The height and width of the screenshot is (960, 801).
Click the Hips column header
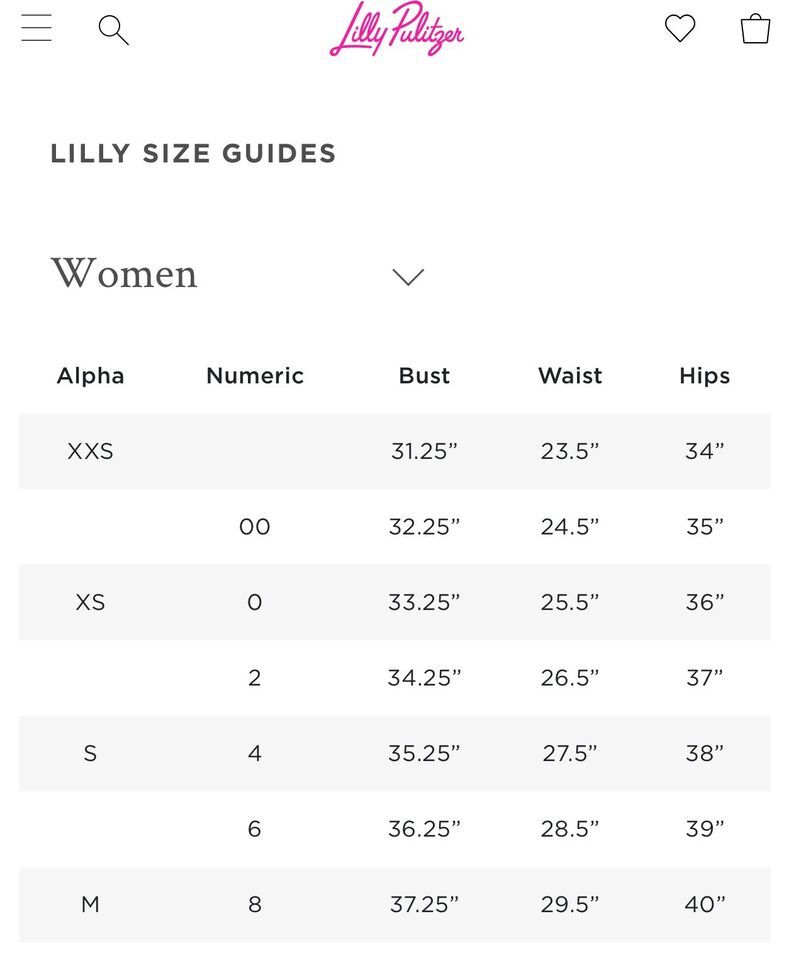[704, 376]
